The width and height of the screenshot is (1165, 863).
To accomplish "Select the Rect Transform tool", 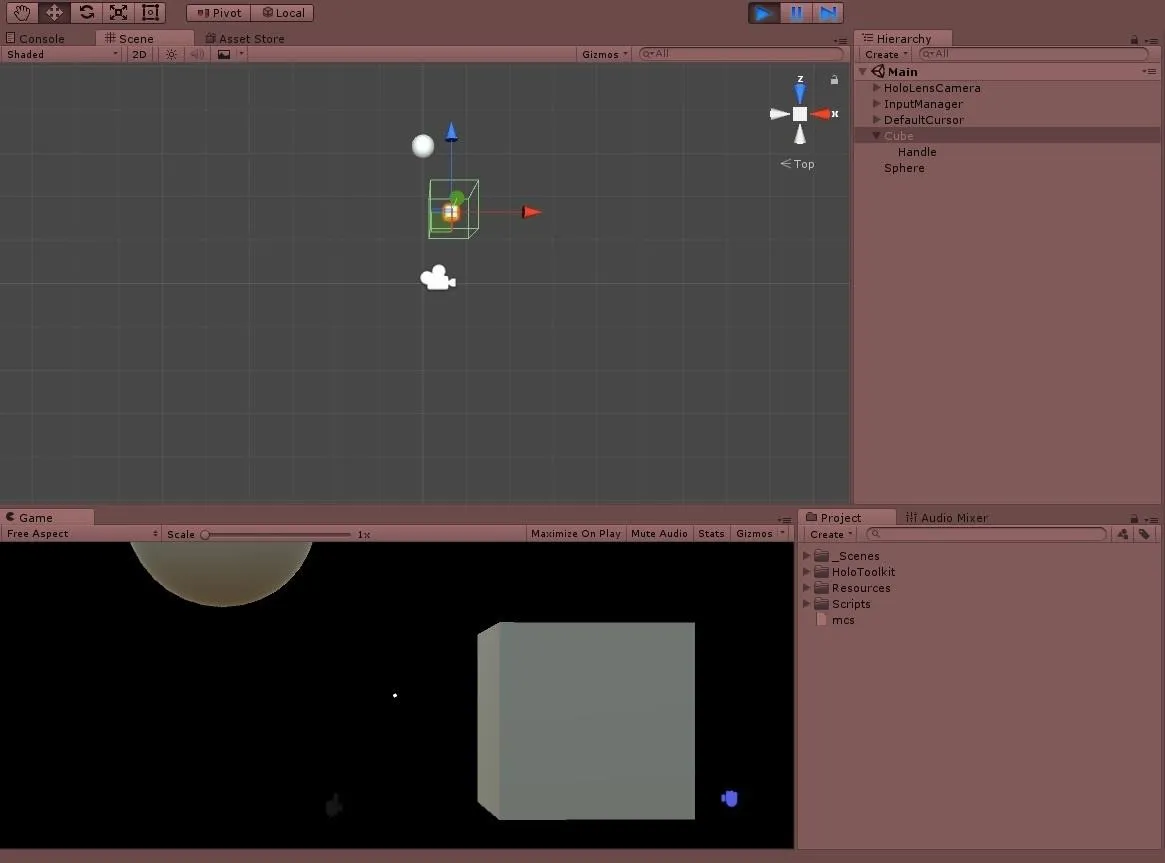I will coord(151,13).
